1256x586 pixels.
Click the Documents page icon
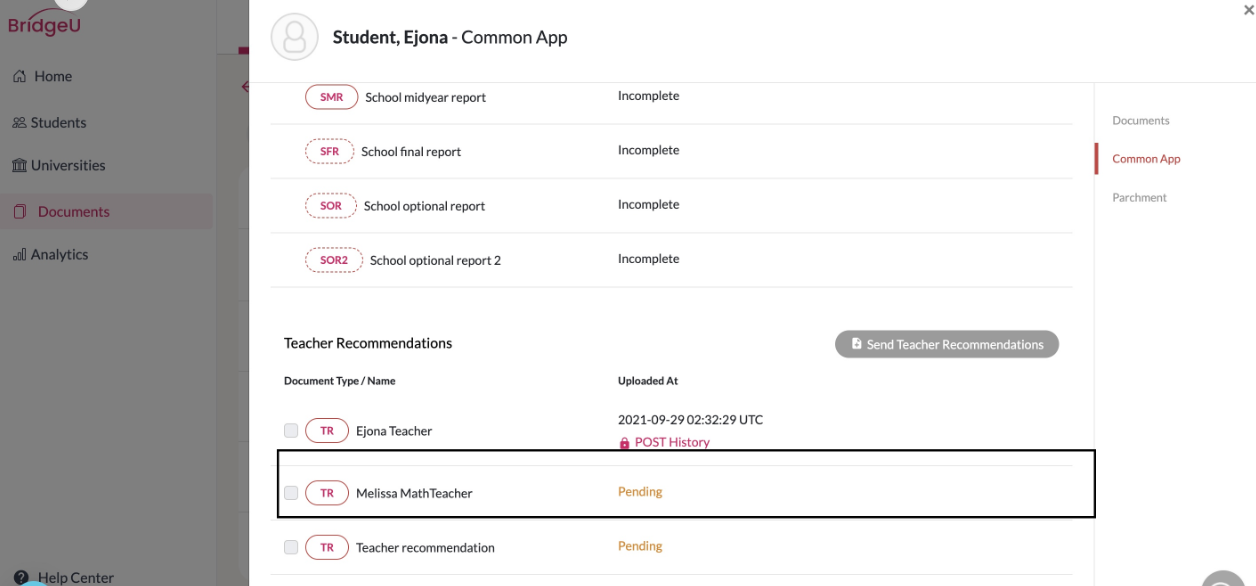point(19,212)
